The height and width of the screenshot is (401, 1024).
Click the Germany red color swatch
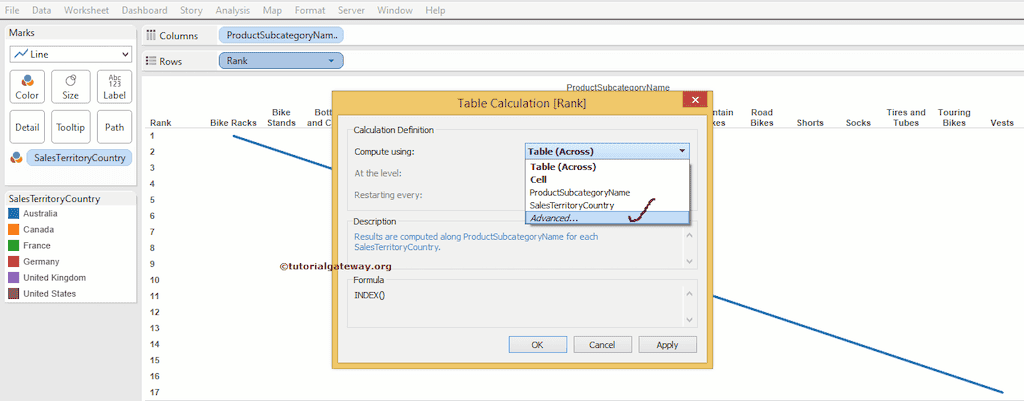(13, 262)
